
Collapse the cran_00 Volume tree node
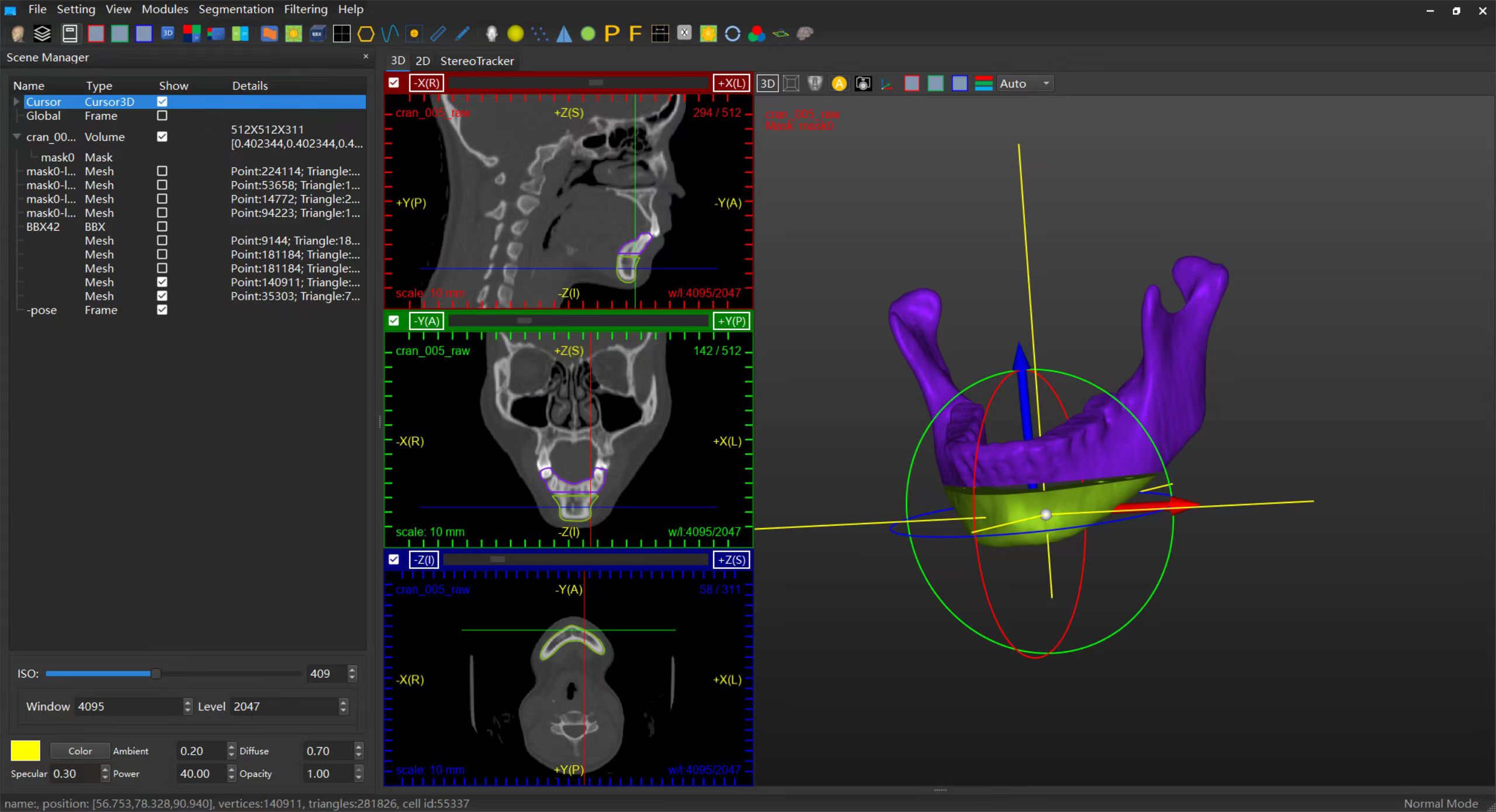click(x=16, y=137)
